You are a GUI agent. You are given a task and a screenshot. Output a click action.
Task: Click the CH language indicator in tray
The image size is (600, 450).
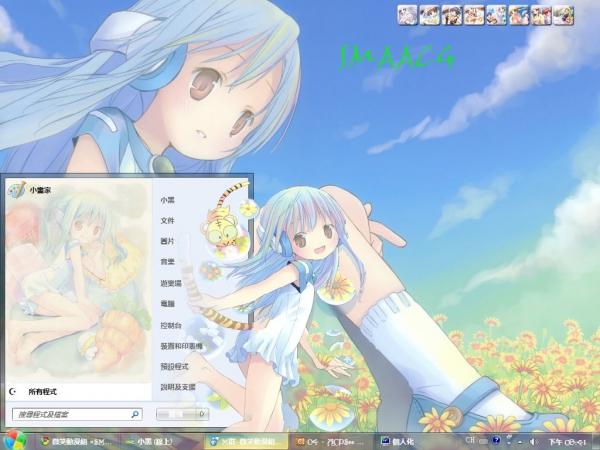click(470, 440)
